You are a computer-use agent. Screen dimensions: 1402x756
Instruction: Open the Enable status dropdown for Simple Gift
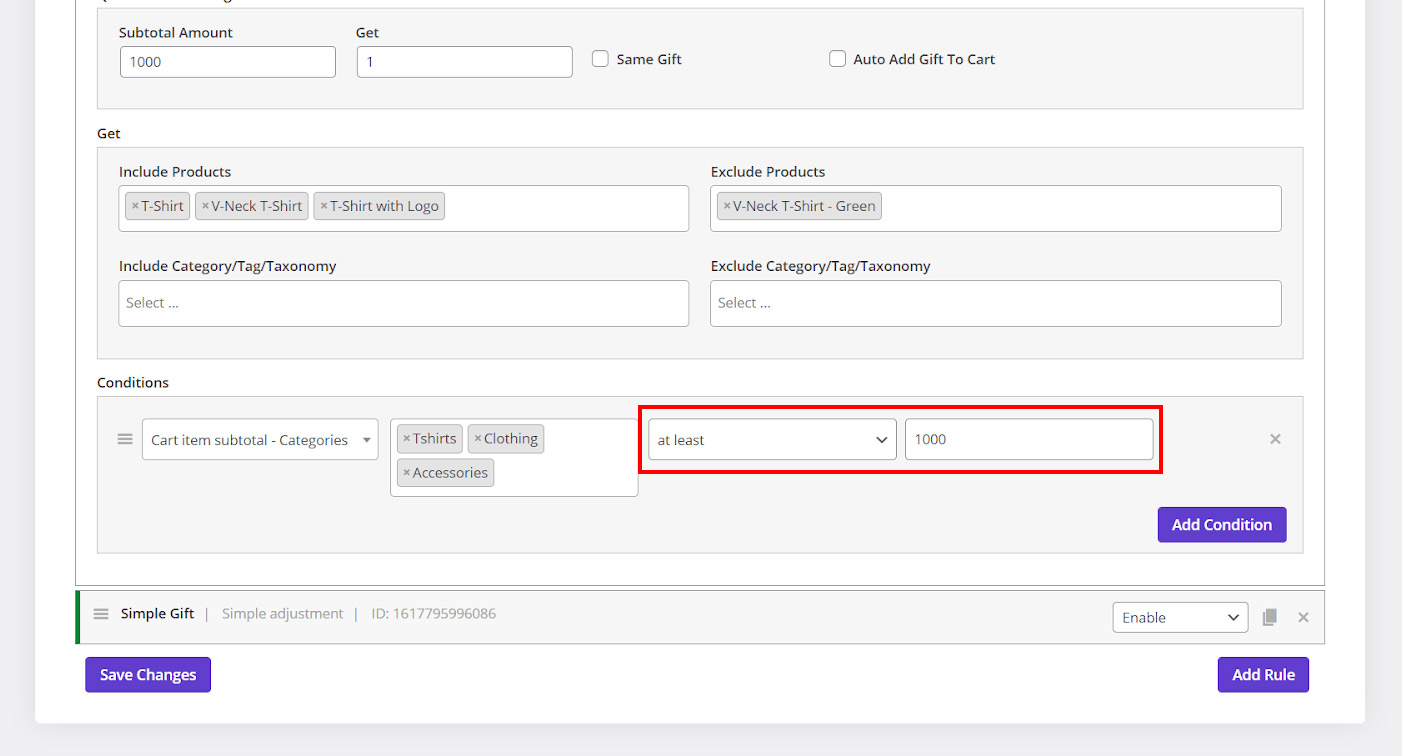(1180, 618)
